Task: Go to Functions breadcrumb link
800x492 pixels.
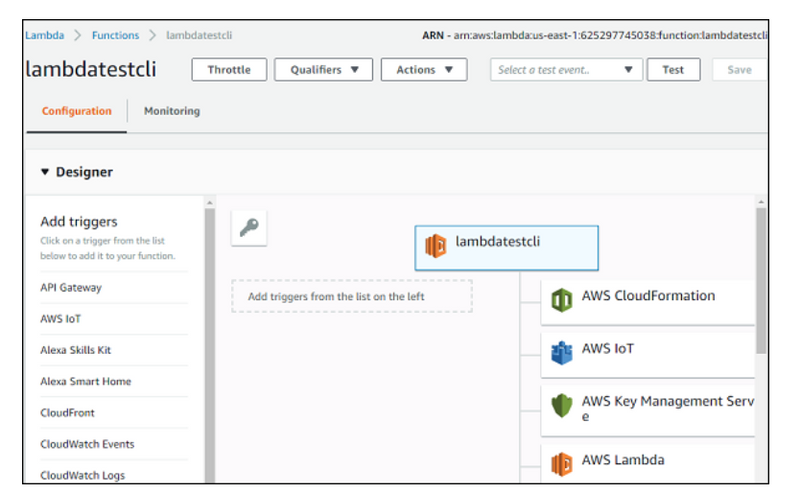Action: tap(115, 35)
